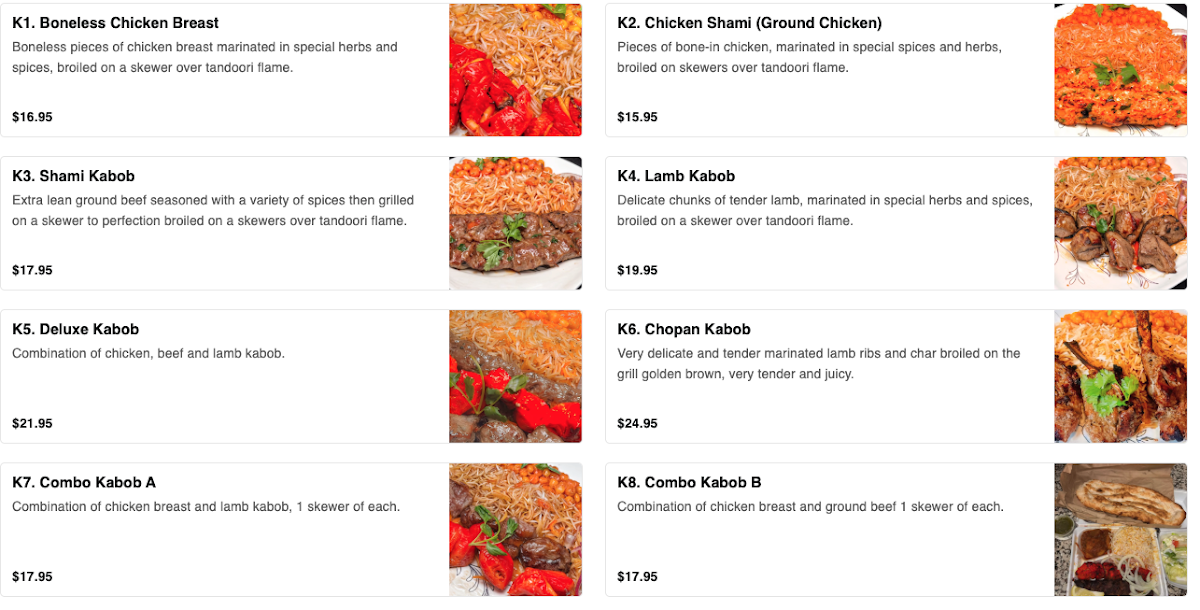
Task: Open the 'K6. Chopan Kabob' heading
Action: point(683,329)
